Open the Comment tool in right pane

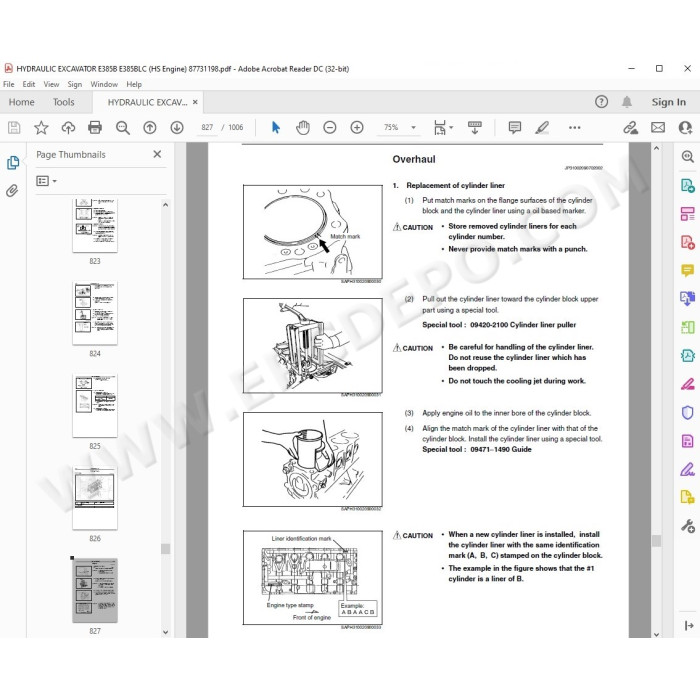click(688, 270)
